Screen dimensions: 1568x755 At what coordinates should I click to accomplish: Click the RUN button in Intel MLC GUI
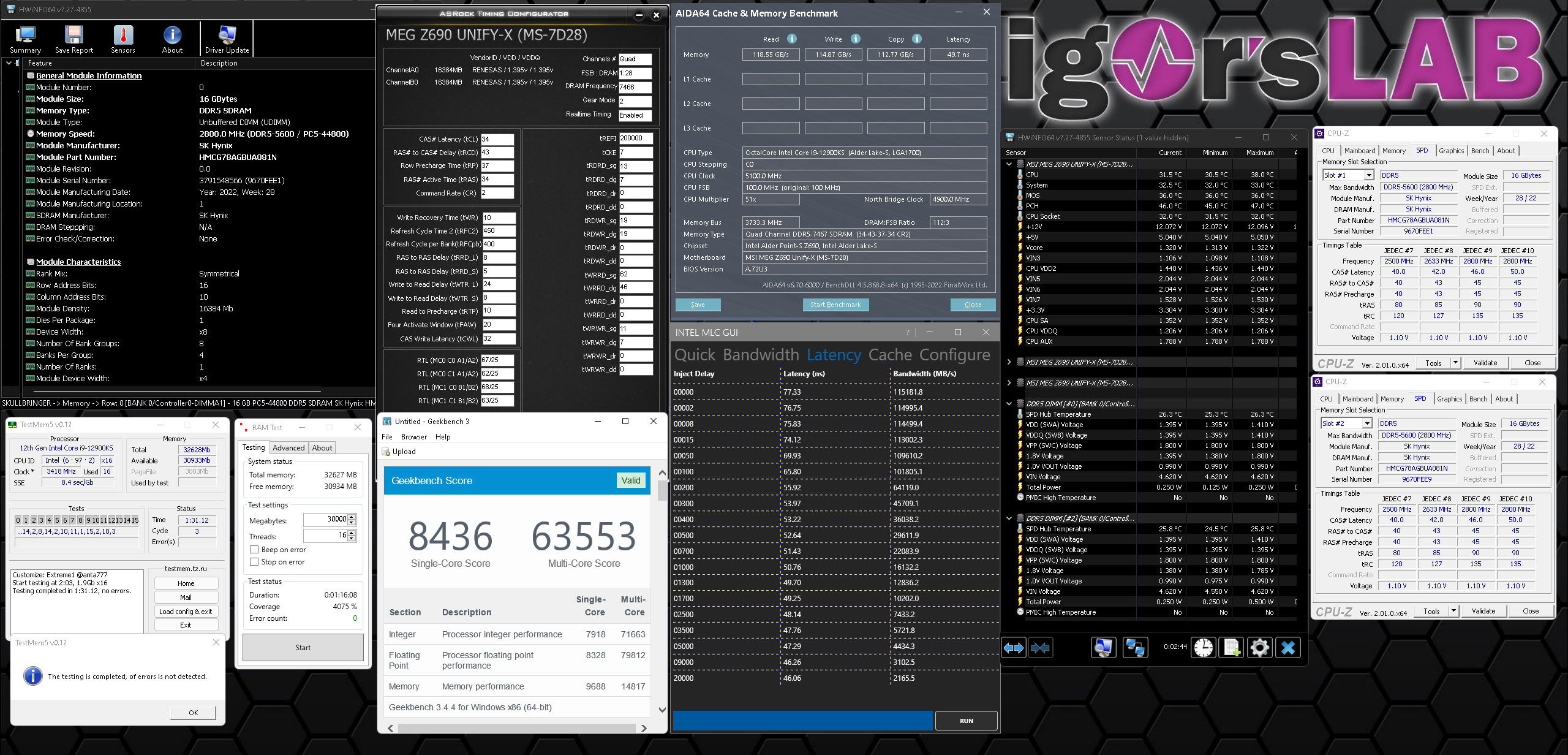966,721
